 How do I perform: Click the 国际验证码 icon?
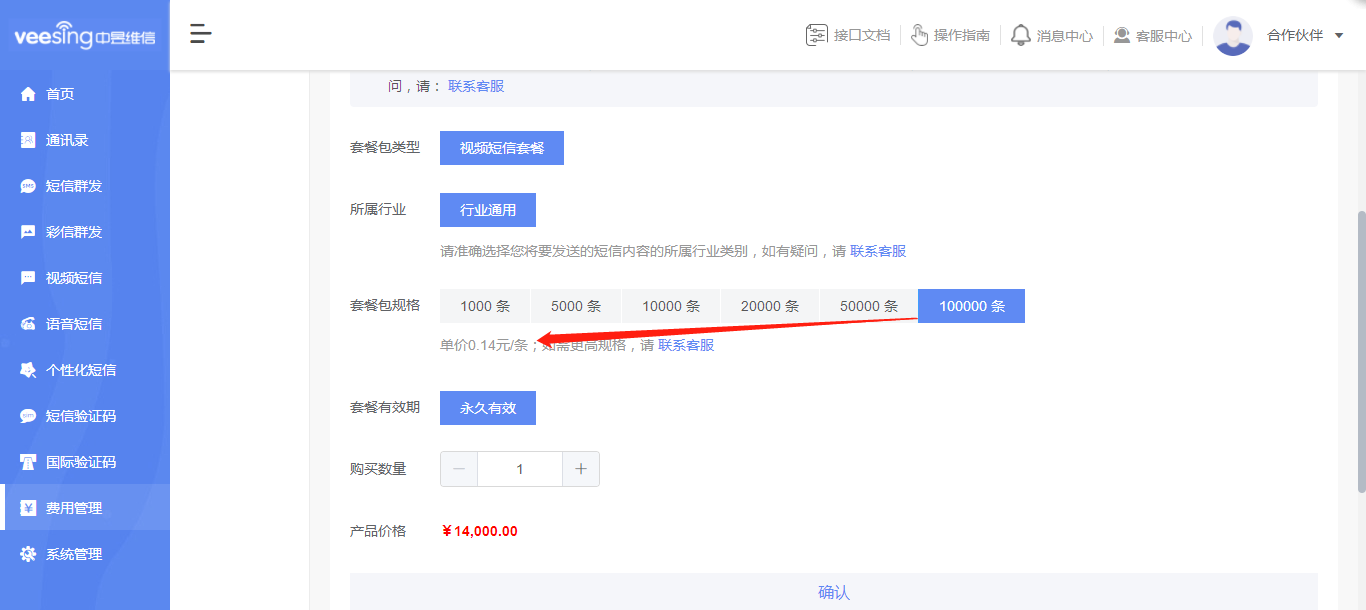[x=28, y=462]
